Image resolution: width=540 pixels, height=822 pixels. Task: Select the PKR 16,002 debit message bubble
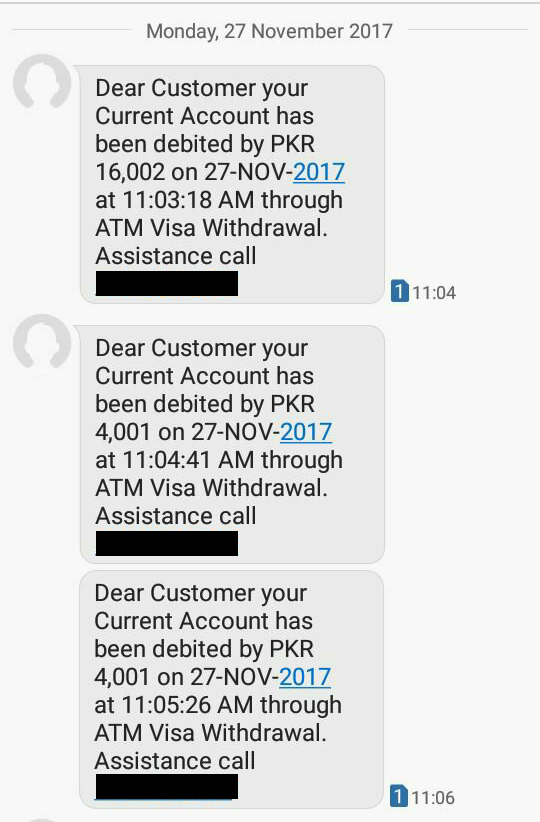pos(232,184)
